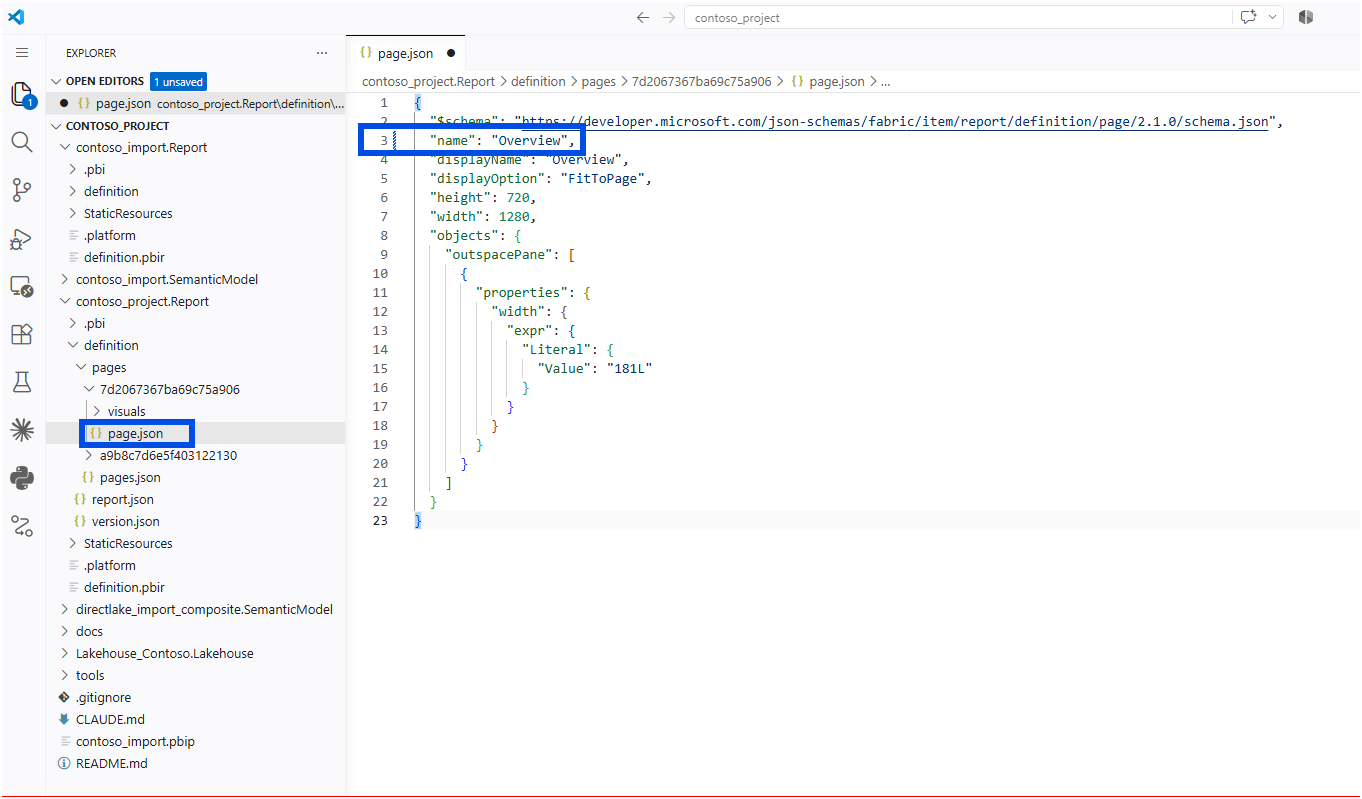
Task: Open the Claude asterisk panel
Action: point(22,430)
